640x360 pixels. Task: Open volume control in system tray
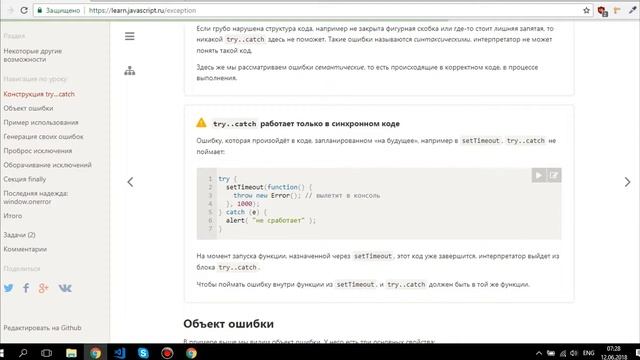point(574,353)
